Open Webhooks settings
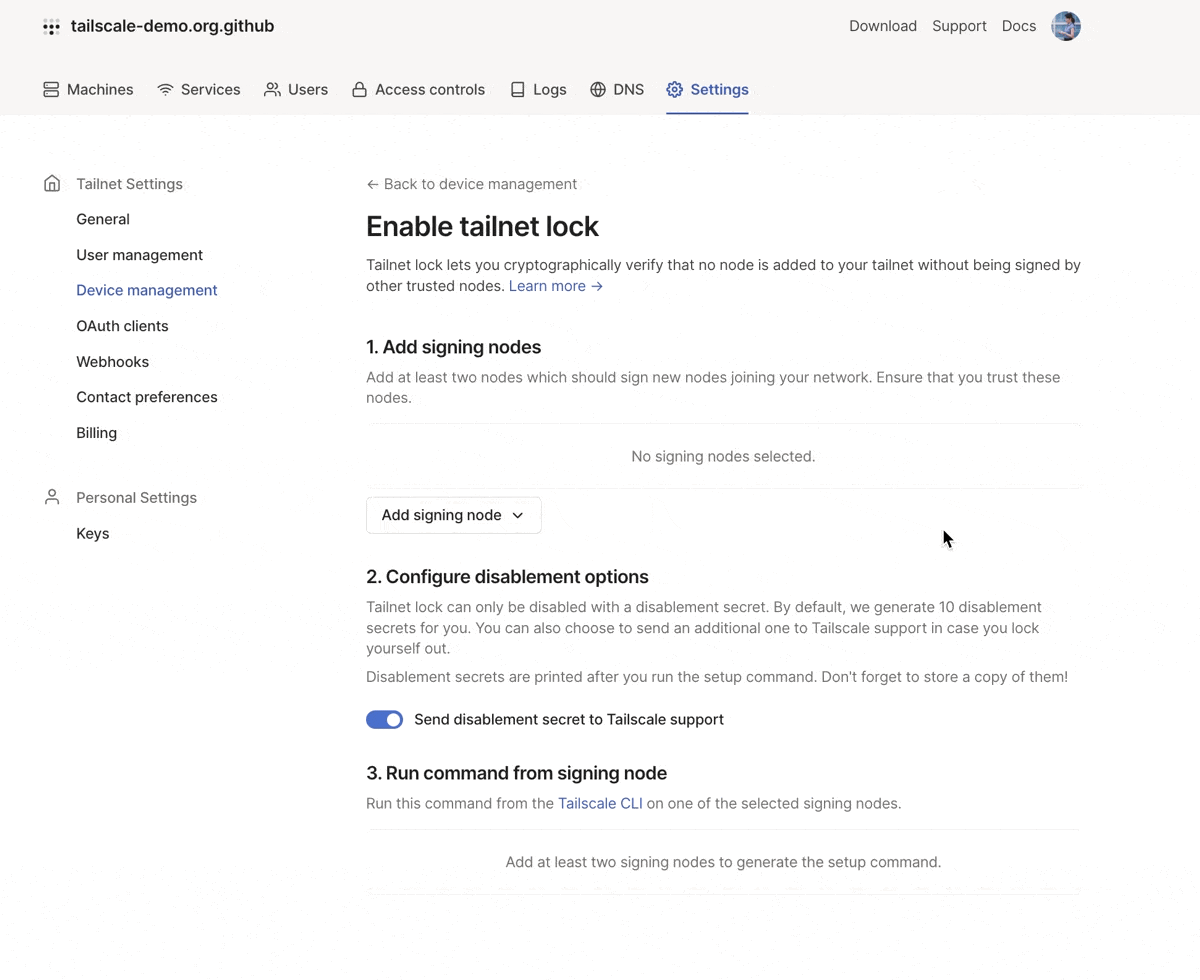1200x980 pixels. tap(112, 362)
